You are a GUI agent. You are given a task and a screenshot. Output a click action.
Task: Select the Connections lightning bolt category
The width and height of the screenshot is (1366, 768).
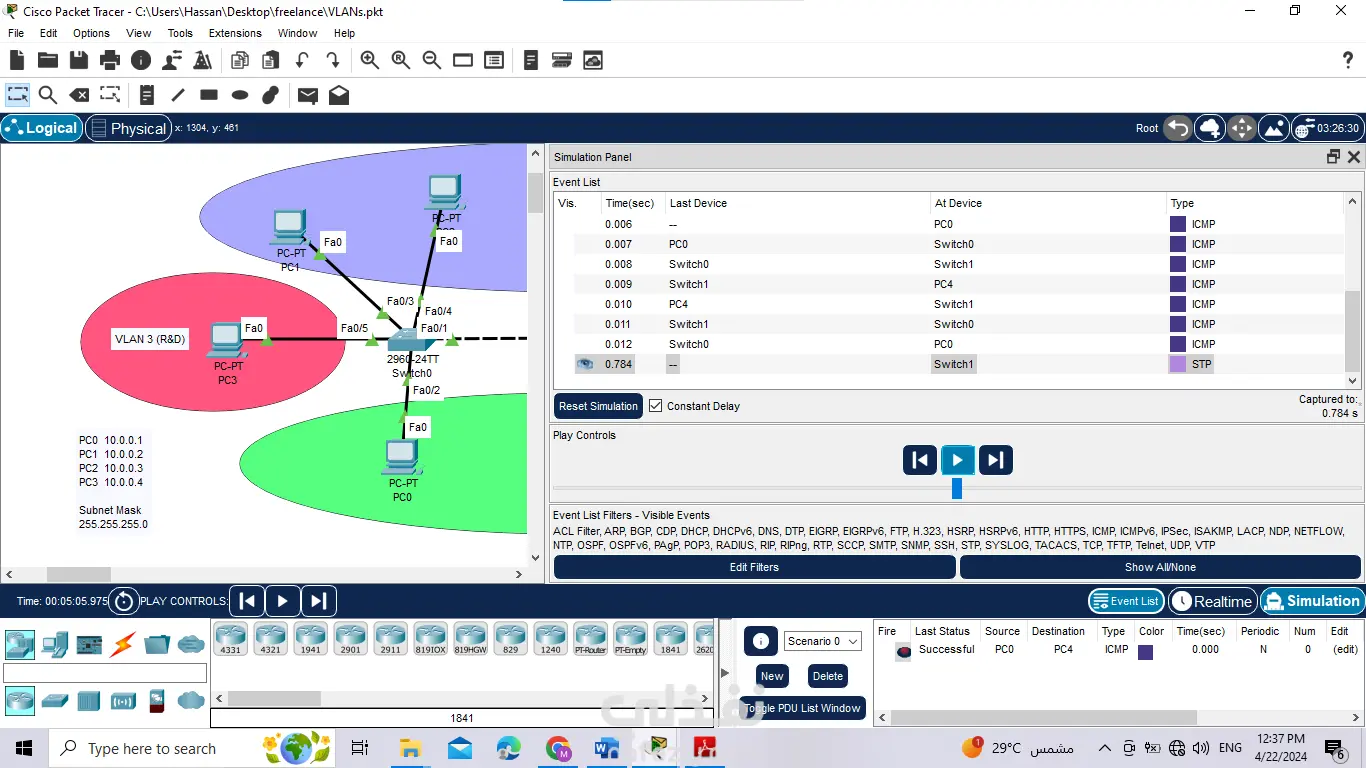pyautogui.click(x=124, y=643)
